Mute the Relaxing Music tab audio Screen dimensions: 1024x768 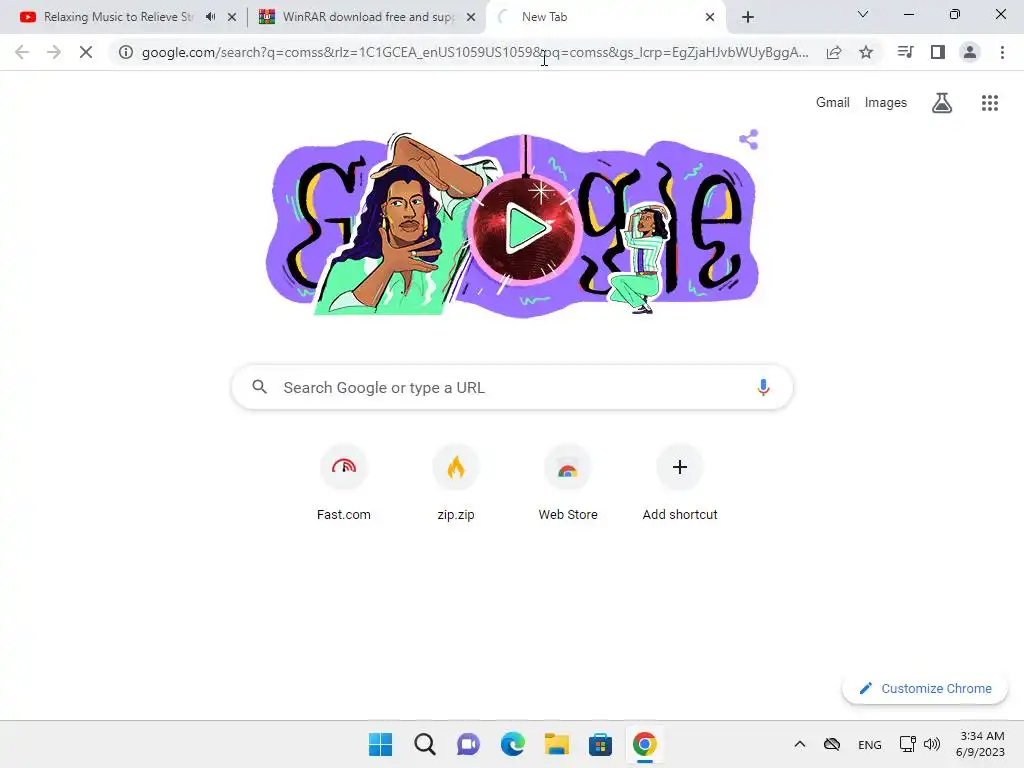coord(210,17)
